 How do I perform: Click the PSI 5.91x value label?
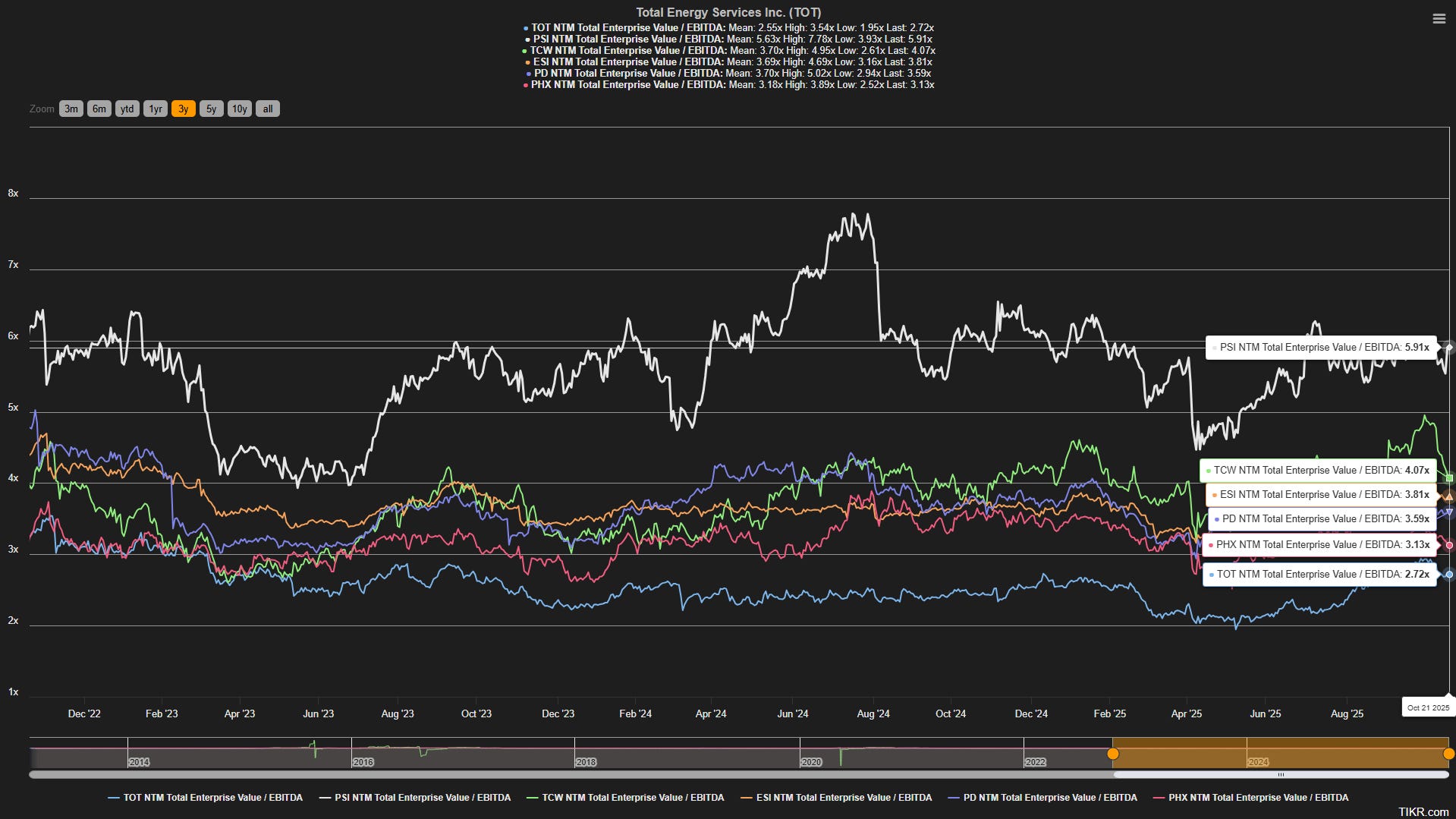coord(1321,348)
